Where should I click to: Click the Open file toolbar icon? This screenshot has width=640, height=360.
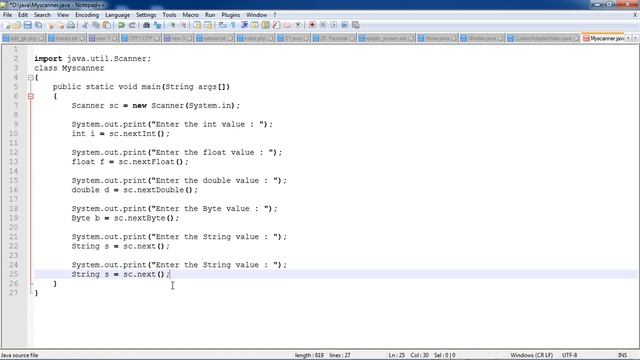coord(17,25)
